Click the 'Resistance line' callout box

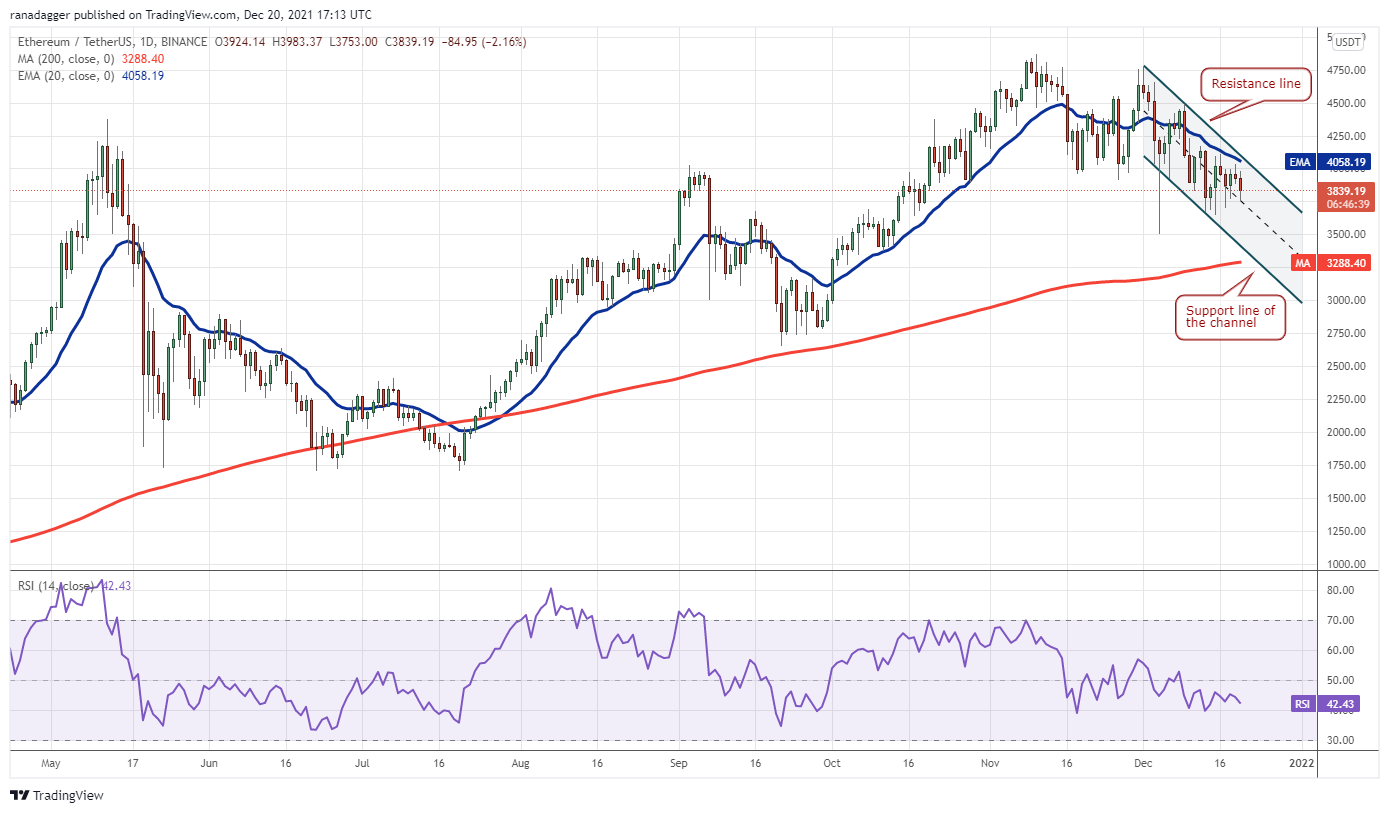pos(1256,84)
